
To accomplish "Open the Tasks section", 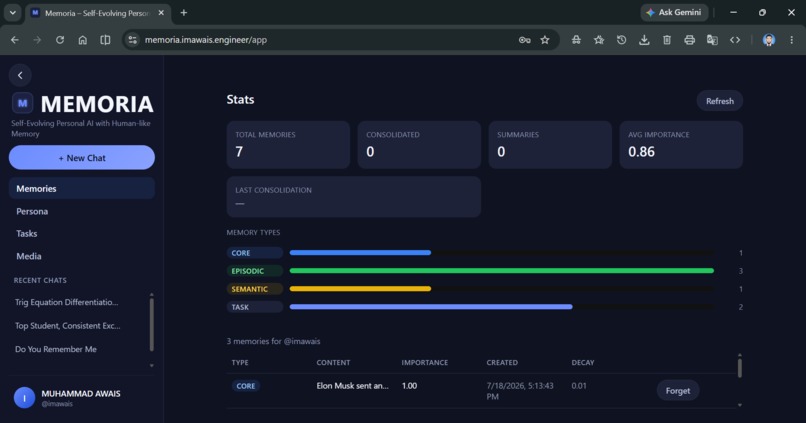I will (82, 233).
